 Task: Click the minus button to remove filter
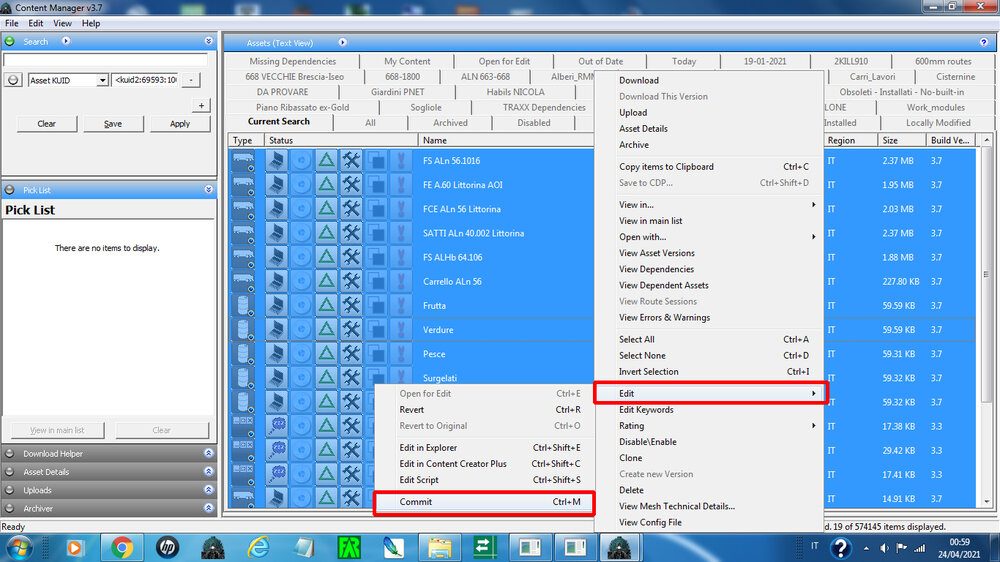pos(191,80)
